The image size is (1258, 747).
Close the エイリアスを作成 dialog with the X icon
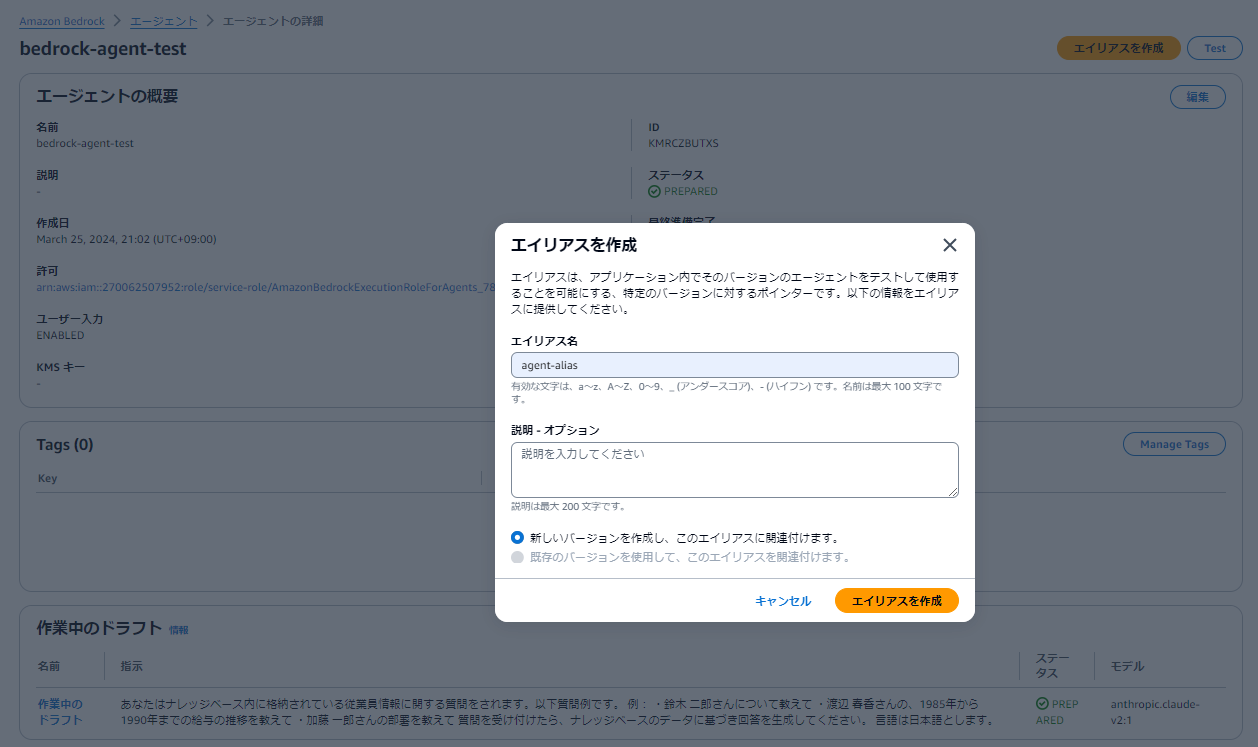(x=949, y=244)
